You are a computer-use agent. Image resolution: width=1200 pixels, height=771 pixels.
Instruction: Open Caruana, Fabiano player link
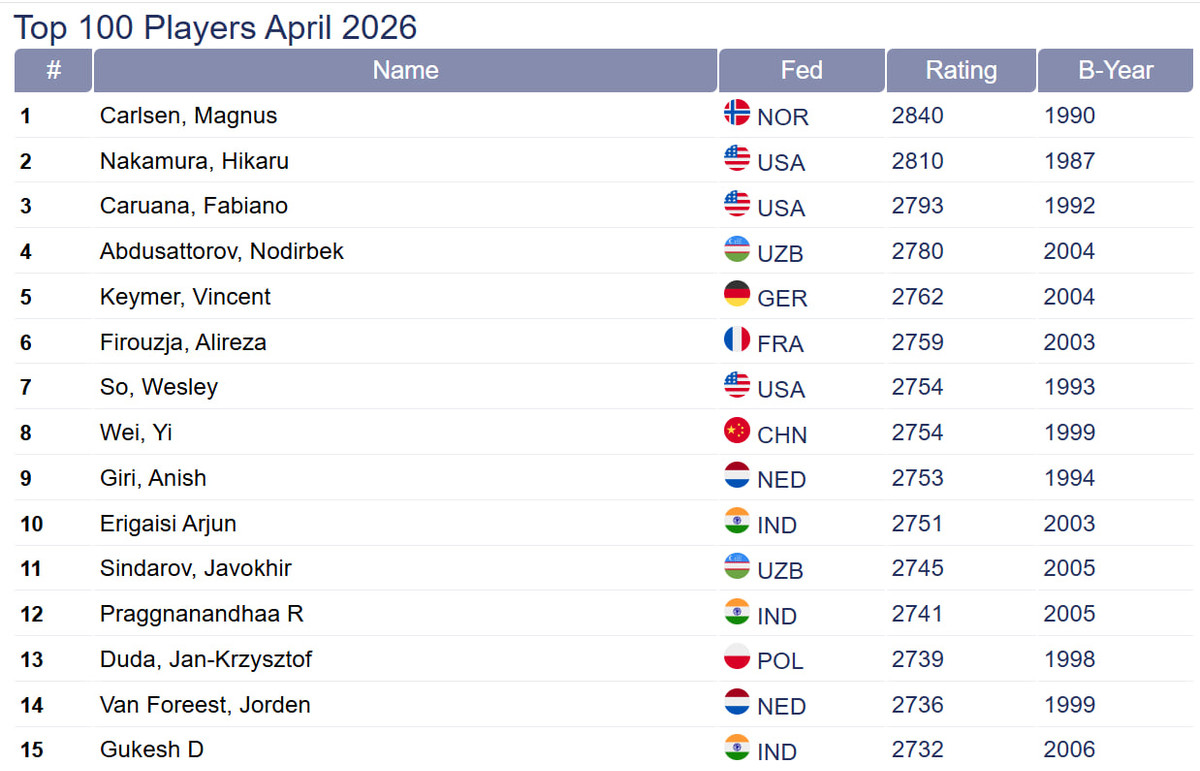pyautogui.click(x=193, y=206)
